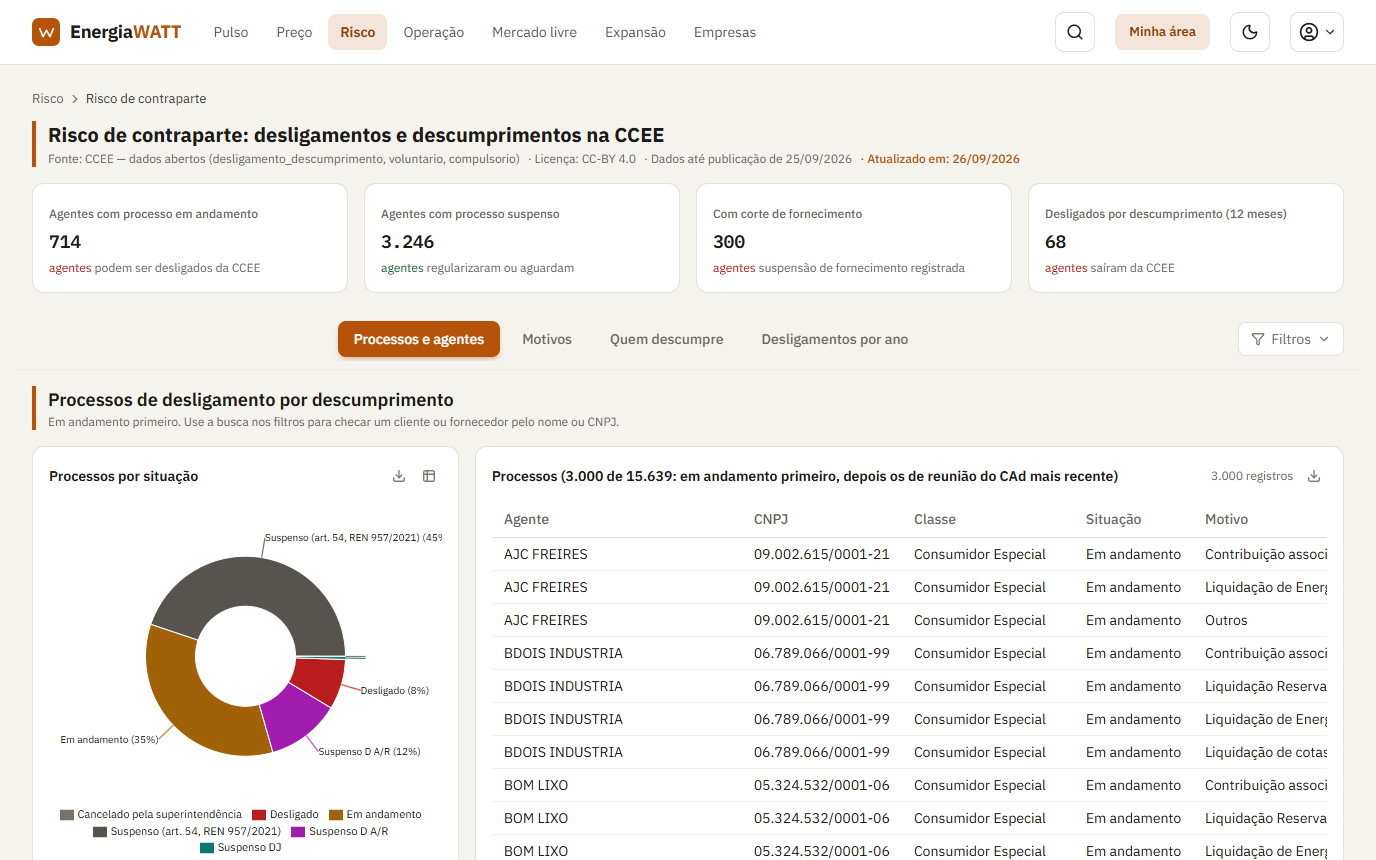Open Expansão section
1376x860 pixels.
coord(635,32)
